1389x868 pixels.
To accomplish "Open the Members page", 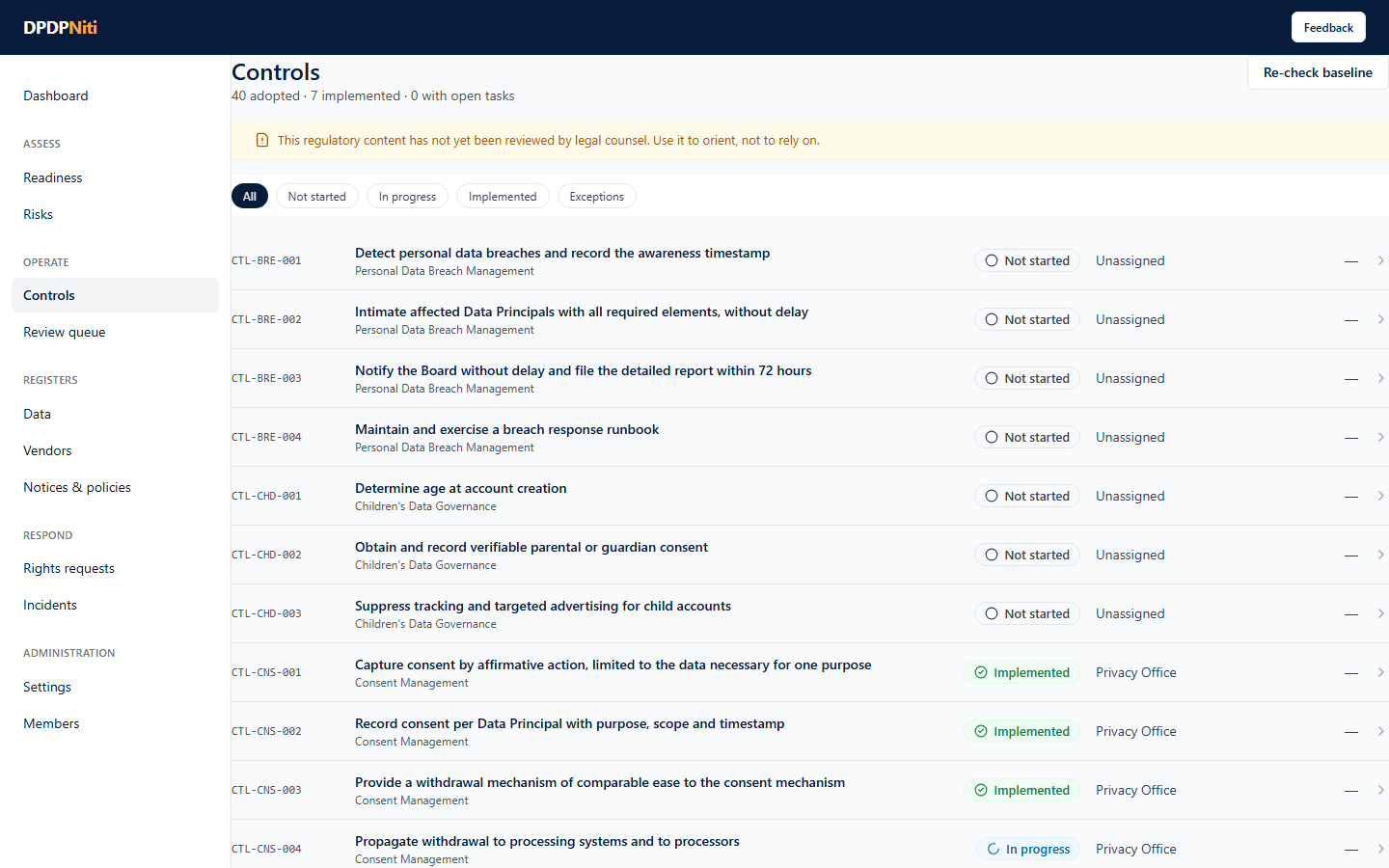I will [115, 723].
